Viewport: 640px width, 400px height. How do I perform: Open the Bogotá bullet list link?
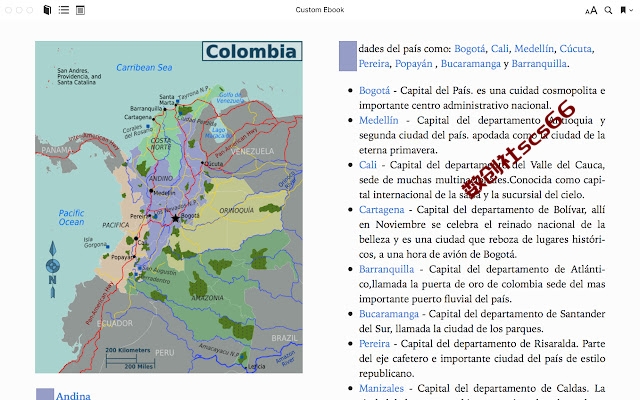374,91
